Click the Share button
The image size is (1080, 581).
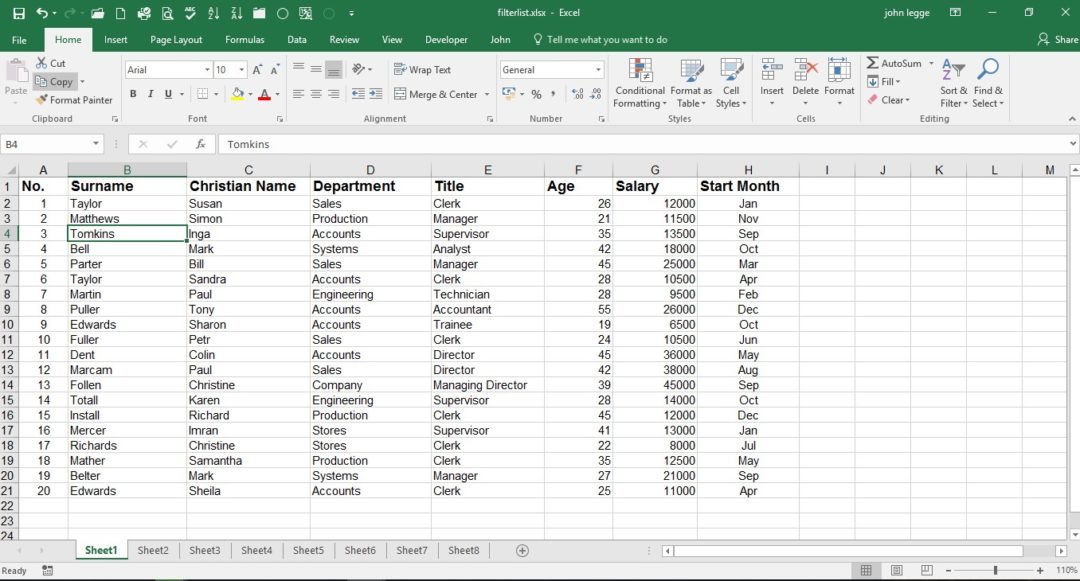[x=1057, y=39]
